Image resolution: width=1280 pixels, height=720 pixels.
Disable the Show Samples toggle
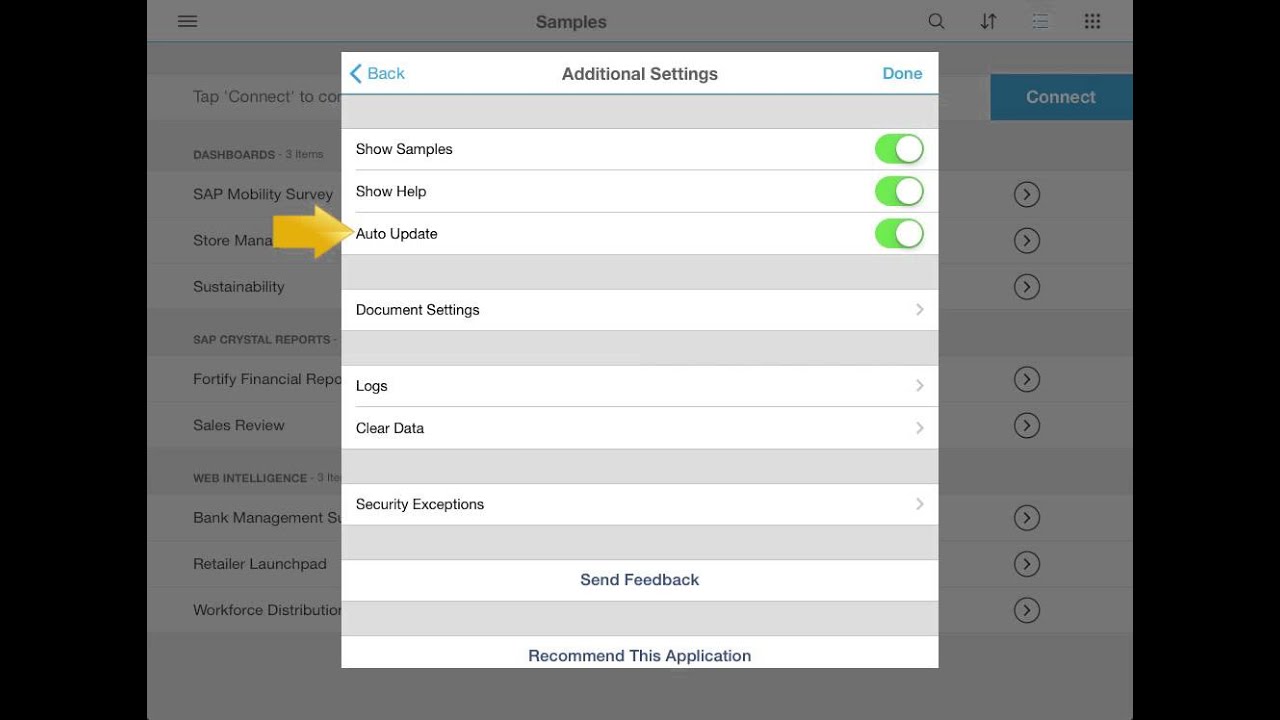[x=898, y=149]
